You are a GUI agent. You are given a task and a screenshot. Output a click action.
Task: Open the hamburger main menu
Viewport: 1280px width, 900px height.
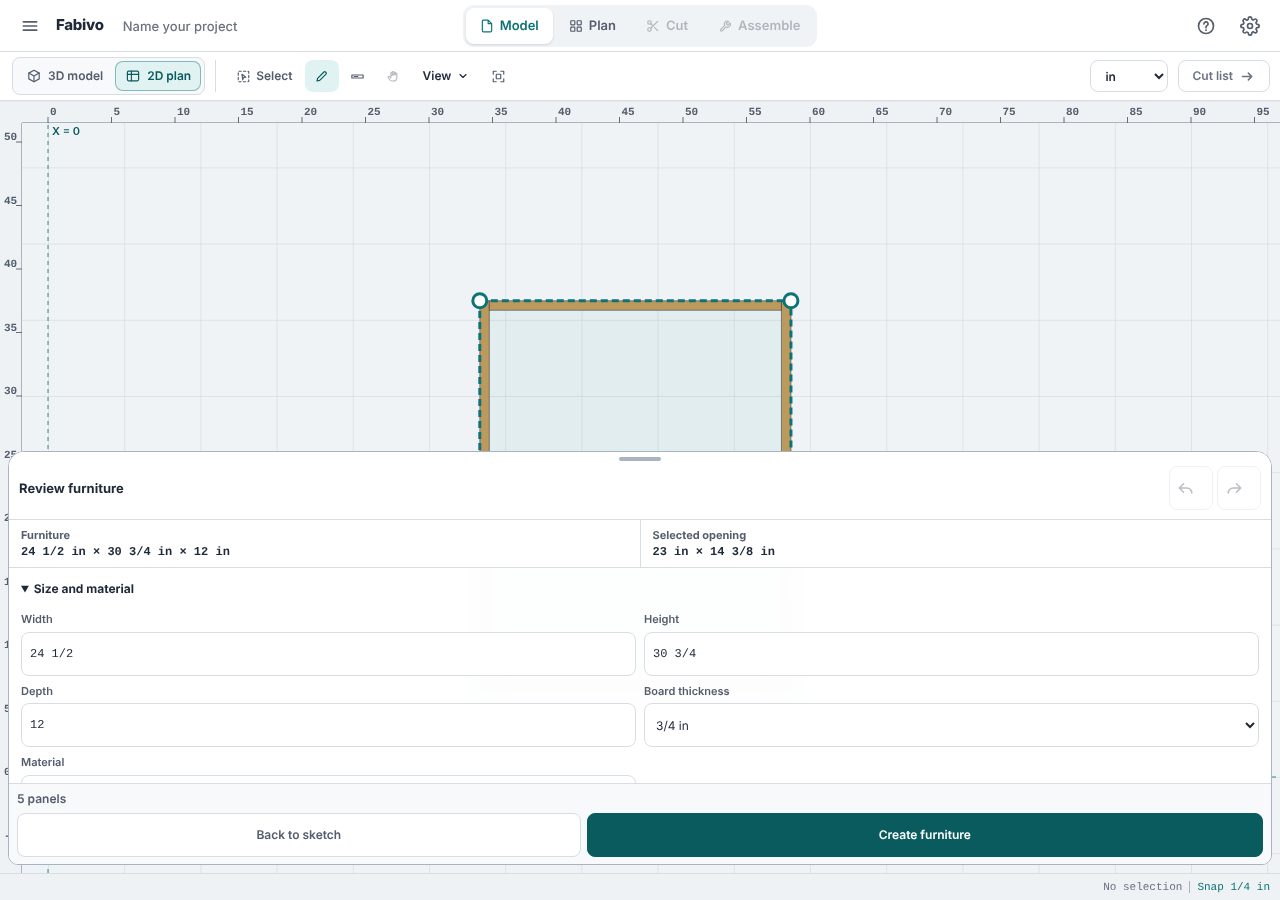[x=30, y=26]
